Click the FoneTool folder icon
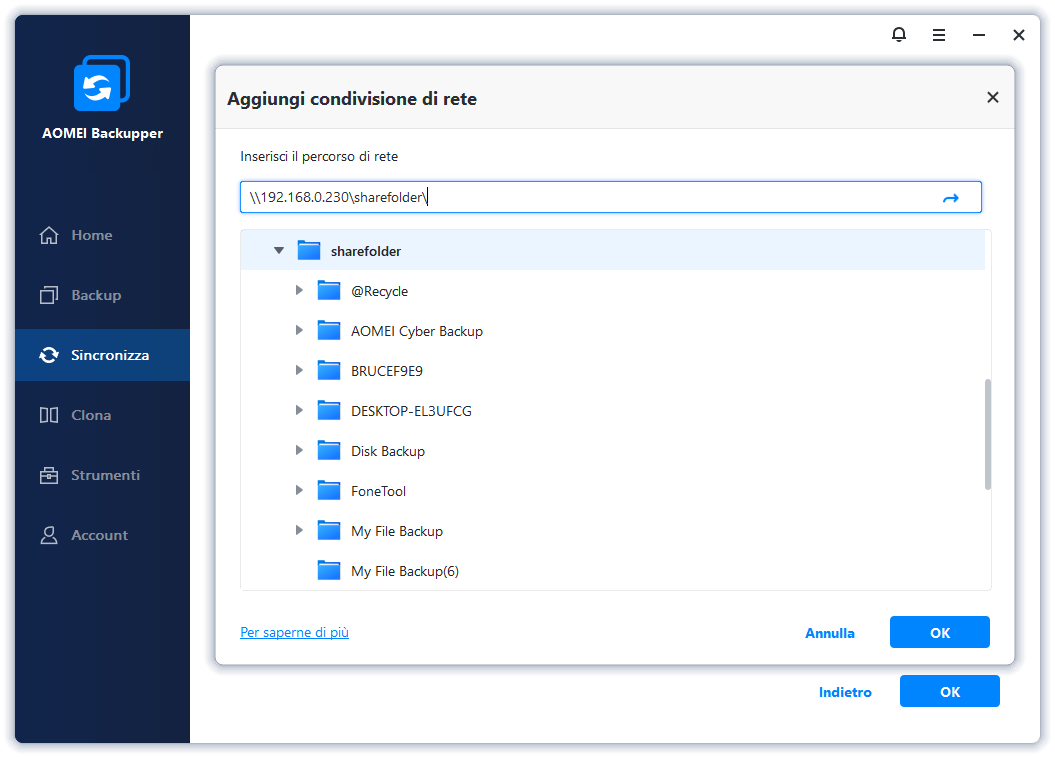 point(329,490)
